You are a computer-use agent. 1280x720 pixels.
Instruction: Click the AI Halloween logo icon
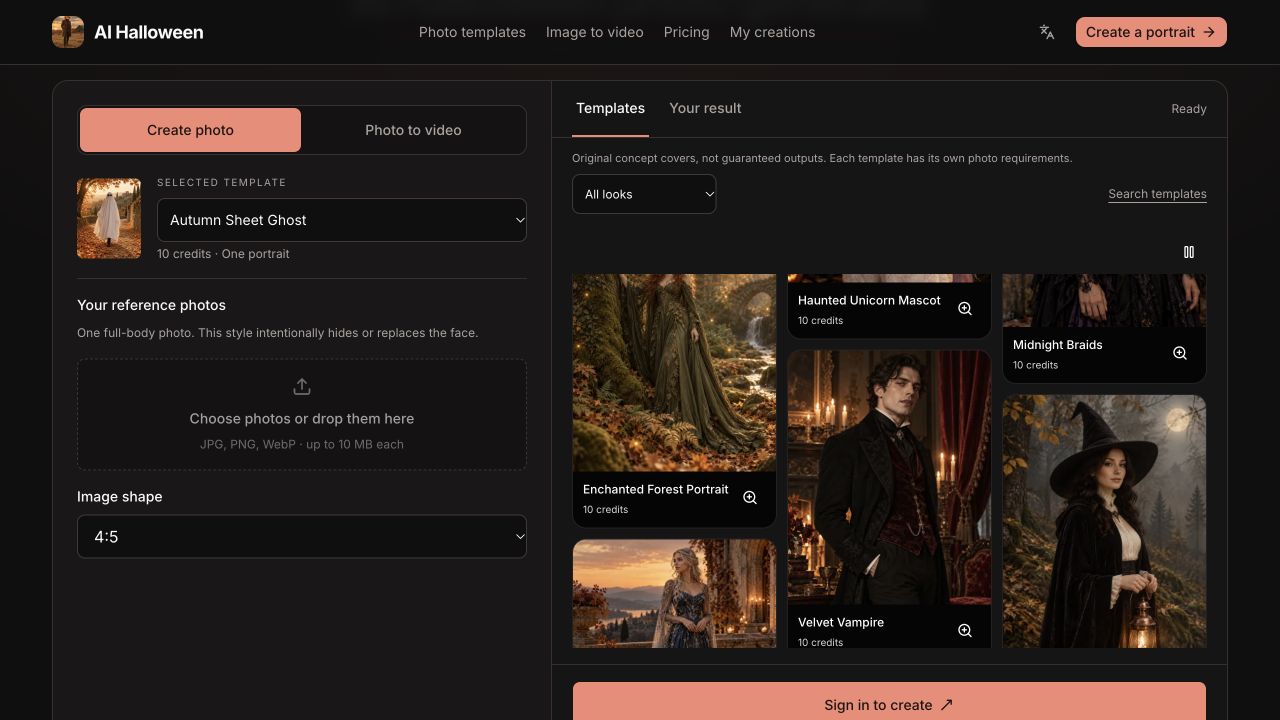pyautogui.click(x=68, y=32)
